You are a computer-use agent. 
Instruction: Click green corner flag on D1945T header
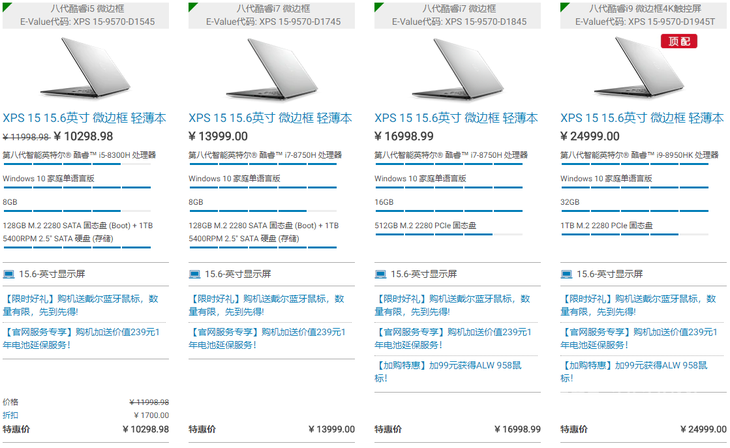click(x=564, y=6)
